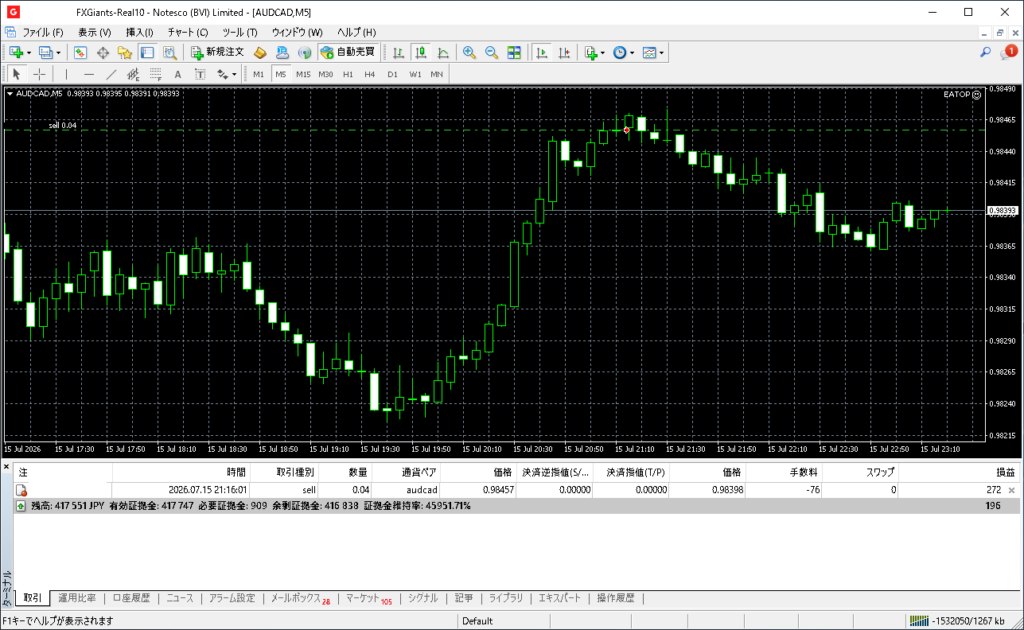The height and width of the screenshot is (630, 1024).
Task: Open the indicators list icon
Action: 591,53
